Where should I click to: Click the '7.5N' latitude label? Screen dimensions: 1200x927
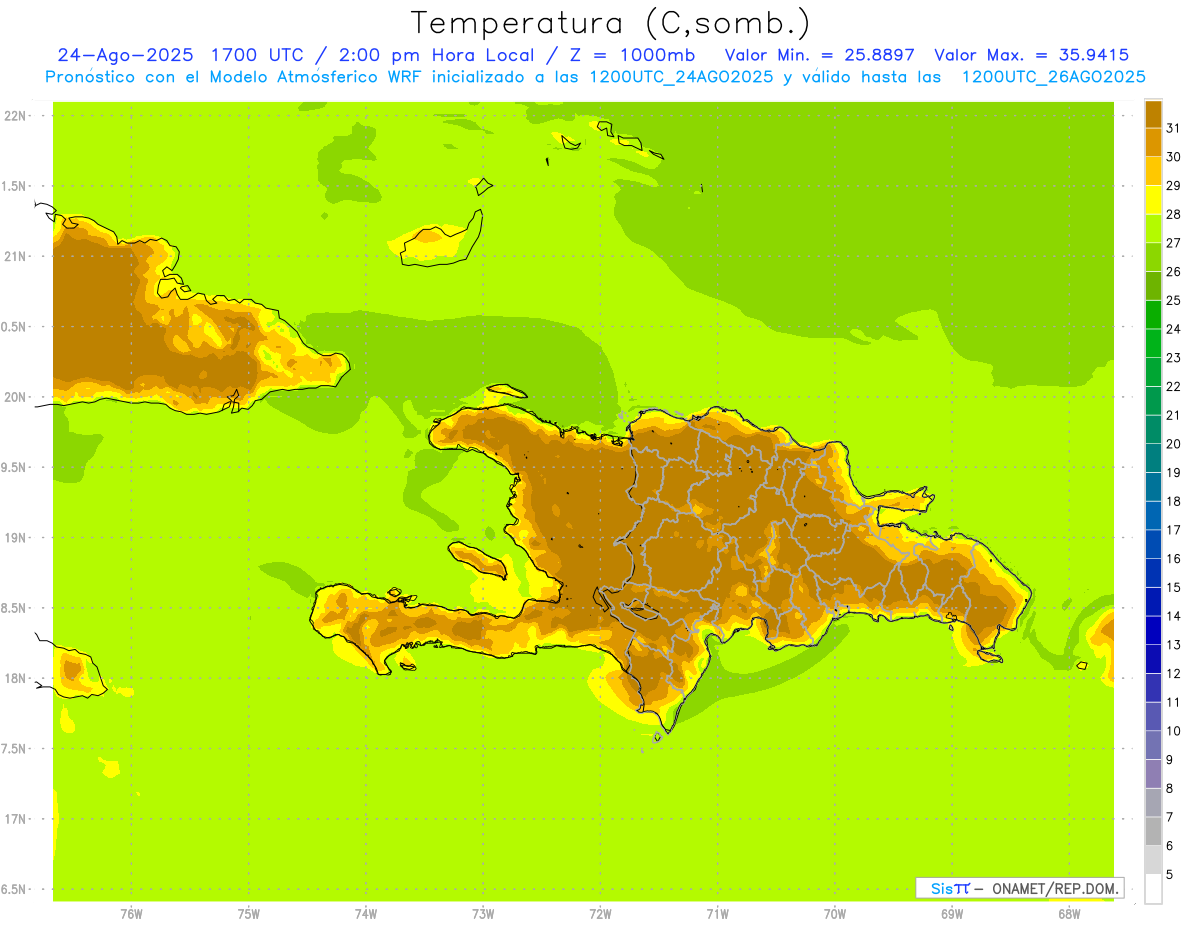pos(15,749)
